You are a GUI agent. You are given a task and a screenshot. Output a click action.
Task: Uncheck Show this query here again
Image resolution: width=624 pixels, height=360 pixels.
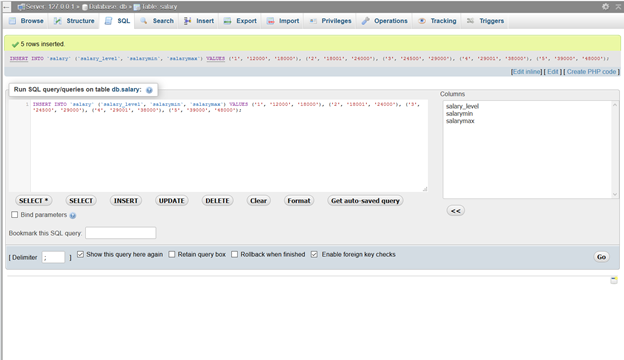tap(80, 254)
